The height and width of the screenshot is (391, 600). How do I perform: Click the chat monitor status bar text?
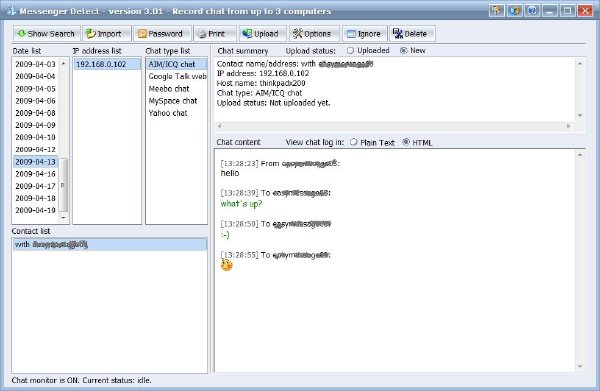82,380
